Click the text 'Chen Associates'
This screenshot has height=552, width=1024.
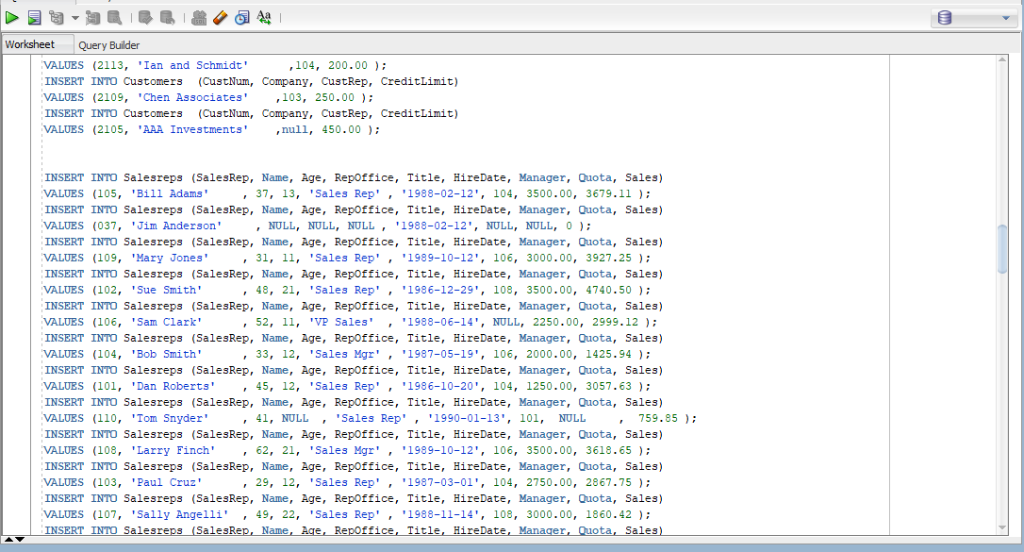193,97
